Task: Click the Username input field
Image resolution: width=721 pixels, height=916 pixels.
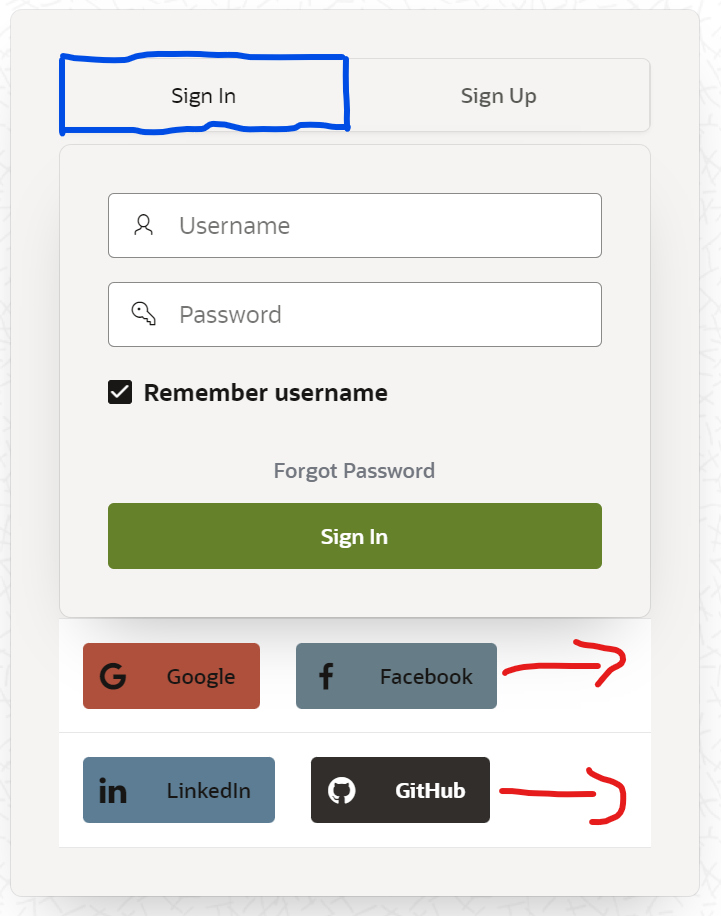Action: 354,225
